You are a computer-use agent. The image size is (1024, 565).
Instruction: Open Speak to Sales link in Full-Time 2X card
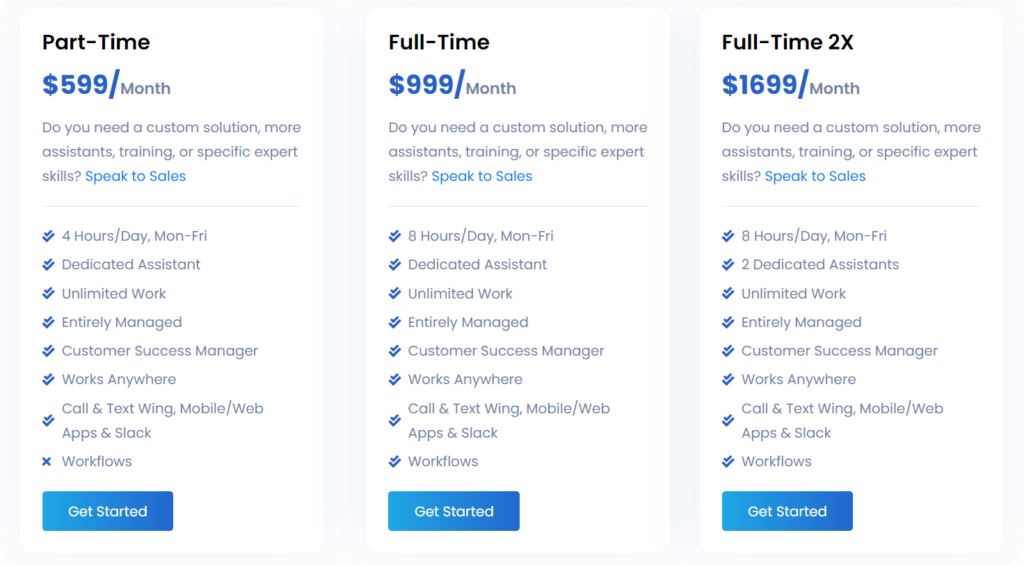pos(815,176)
